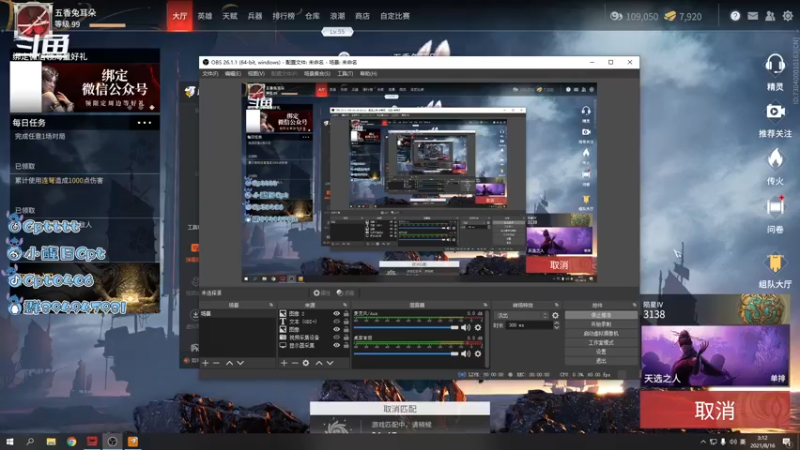This screenshot has width=800, height=450.
Task: Open 传火 flame icon in game sidebar
Action: pyautogui.click(x=775, y=159)
